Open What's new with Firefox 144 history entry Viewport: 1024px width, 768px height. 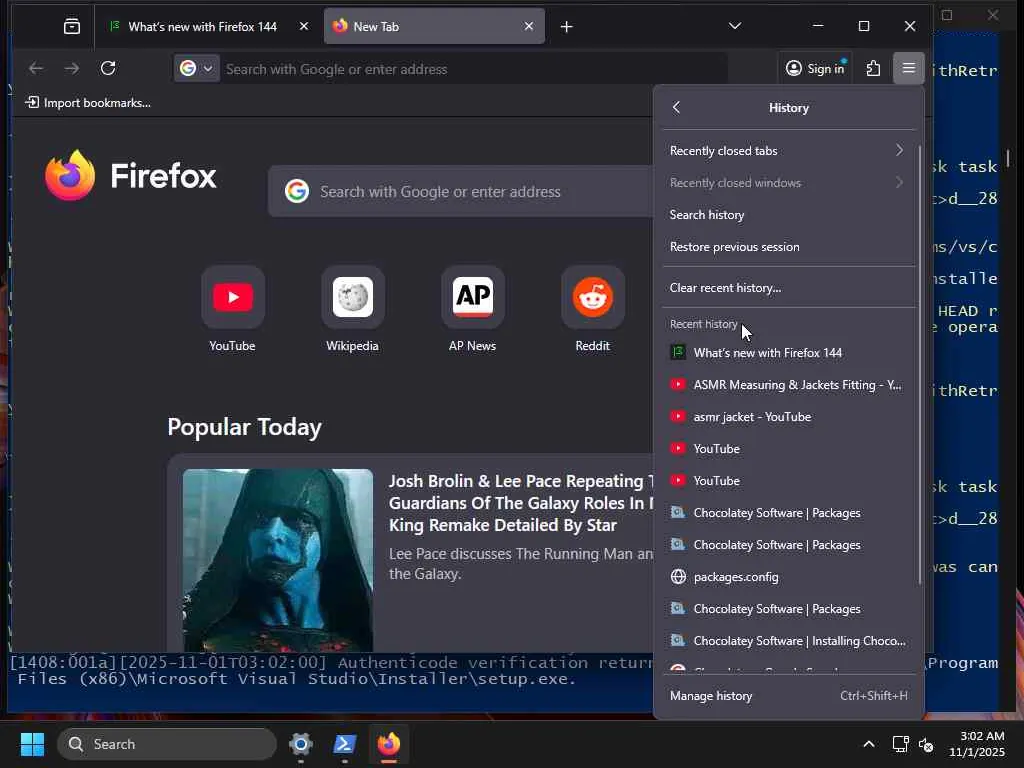click(x=788, y=353)
